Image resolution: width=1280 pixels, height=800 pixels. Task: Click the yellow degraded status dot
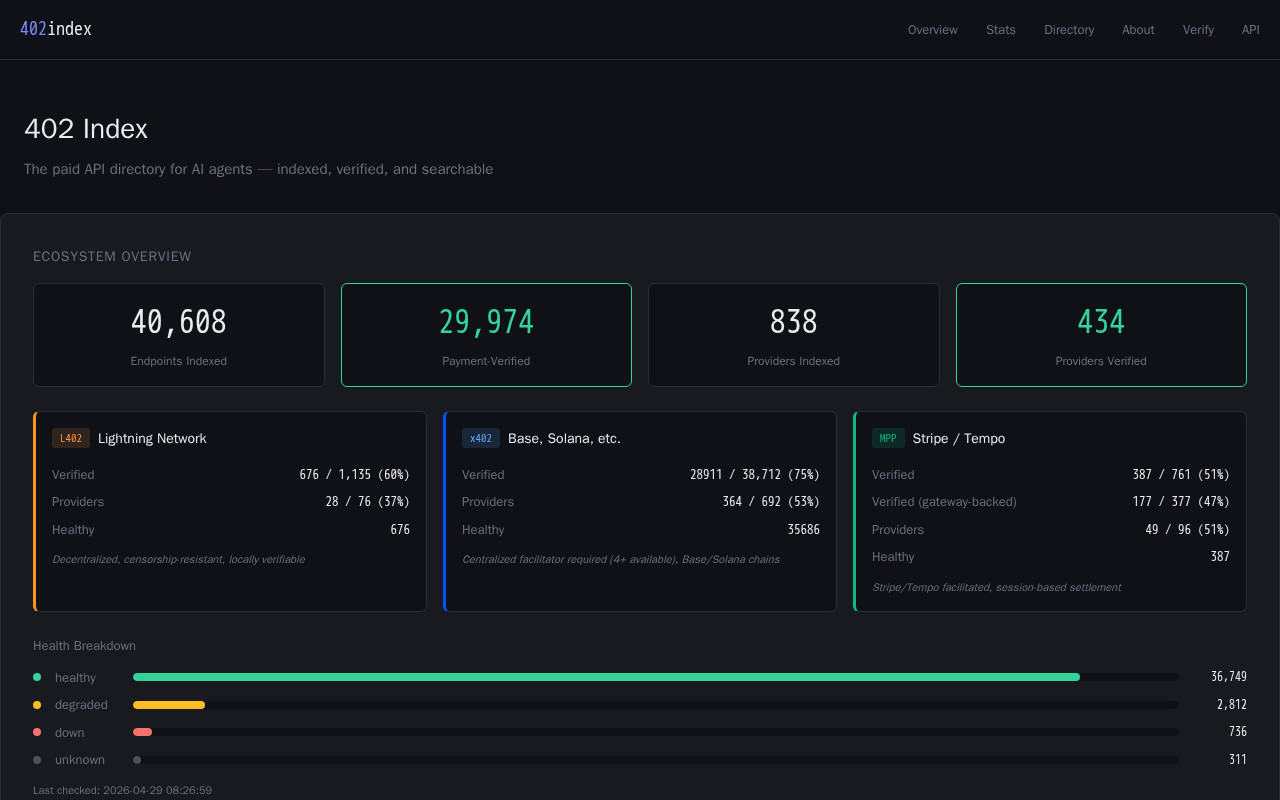tap(37, 705)
